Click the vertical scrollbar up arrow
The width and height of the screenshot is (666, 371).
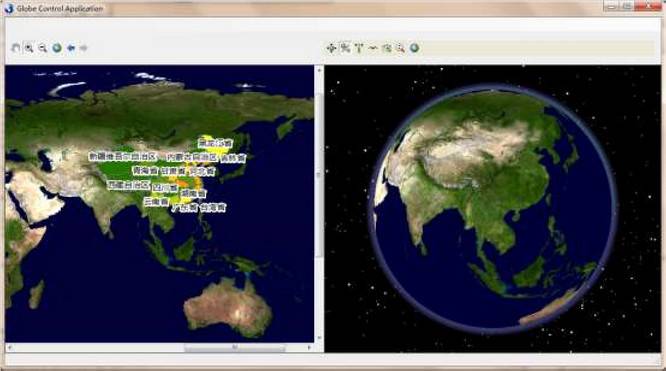pos(319,70)
